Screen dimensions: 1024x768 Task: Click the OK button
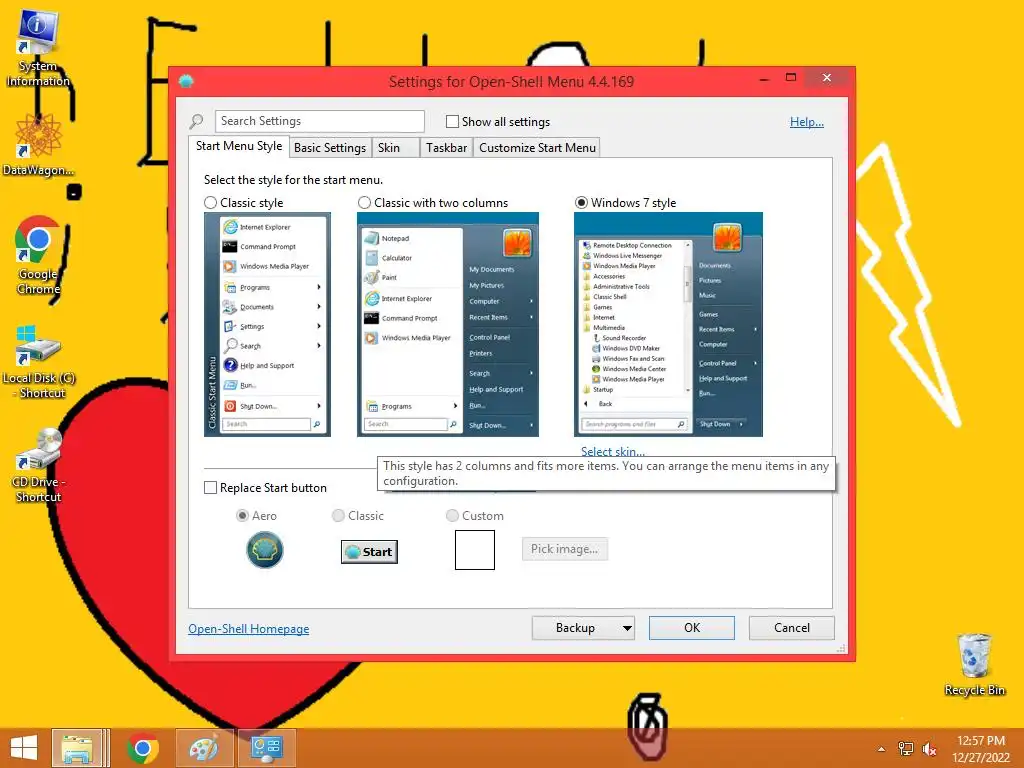(692, 628)
